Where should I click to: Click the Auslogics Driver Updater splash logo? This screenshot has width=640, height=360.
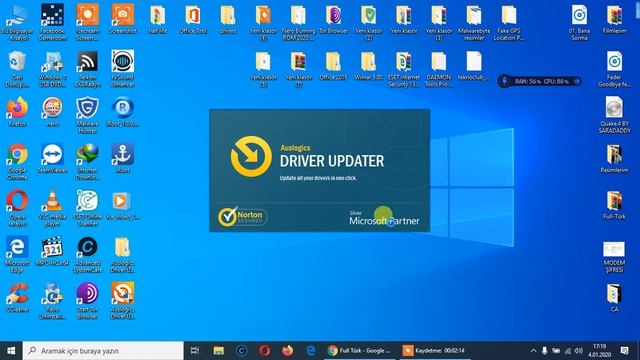251,156
